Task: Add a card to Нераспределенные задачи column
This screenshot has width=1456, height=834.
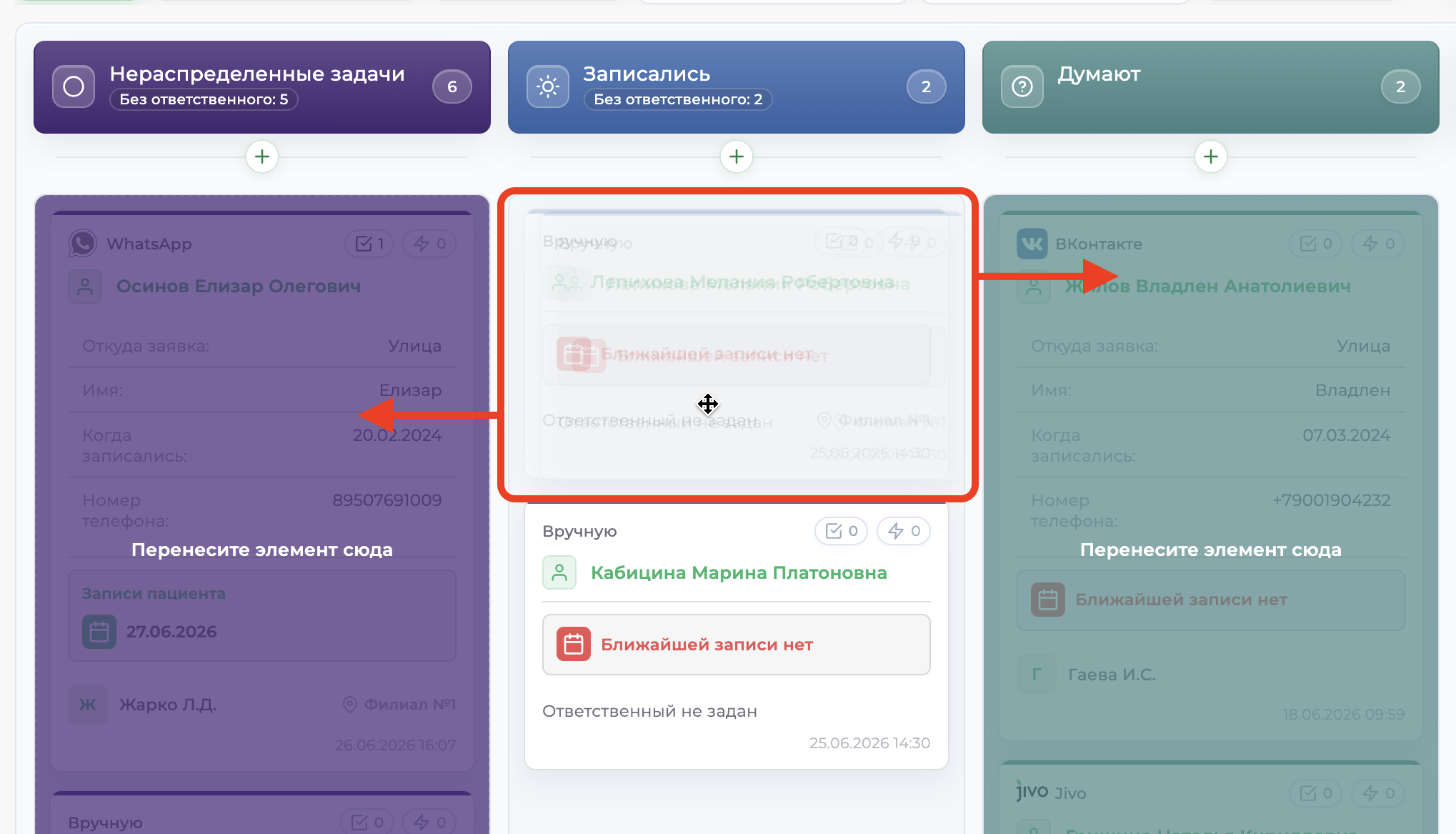Action: (262, 157)
